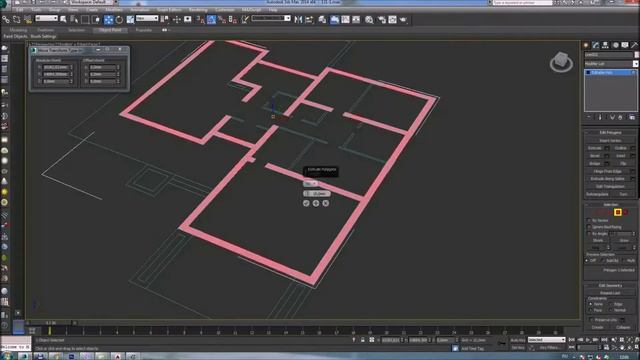The width and height of the screenshot is (640, 360).
Task: Toggle the 3D Snaps button
Action: coord(200,19)
